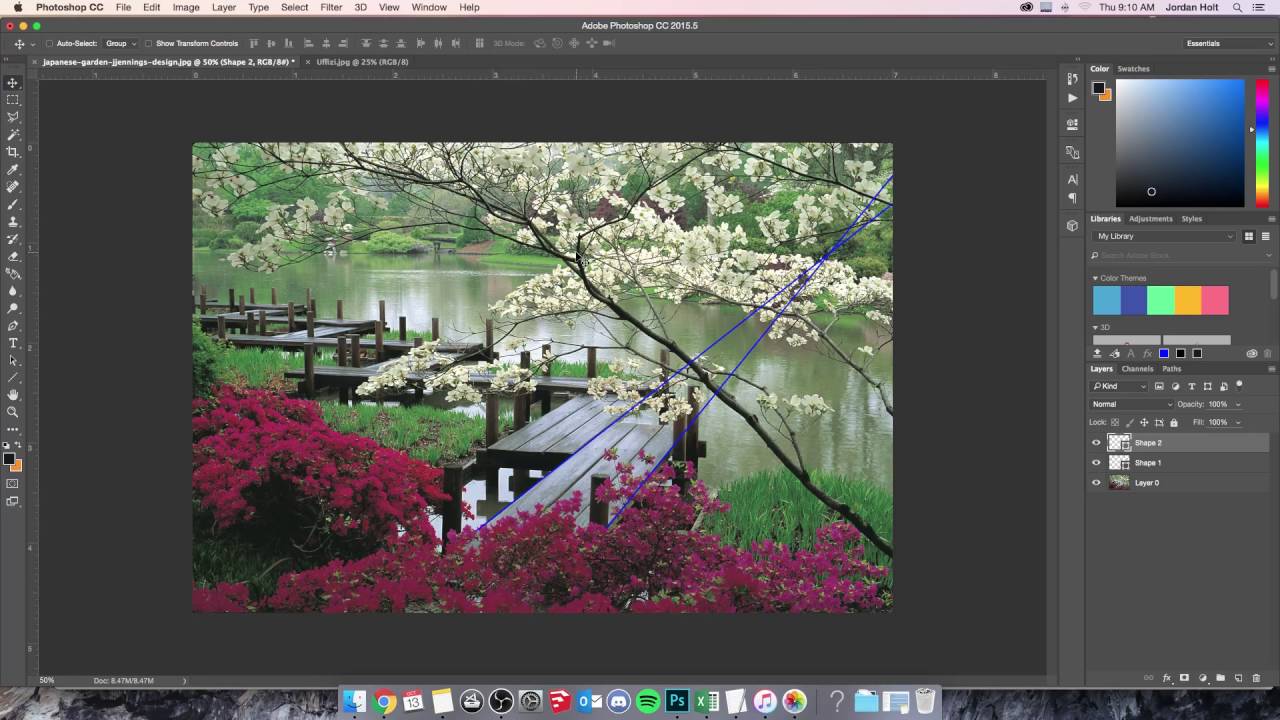Click the pink Color Themes swatch
The height and width of the screenshot is (720, 1280).
click(x=1215, y=300)
